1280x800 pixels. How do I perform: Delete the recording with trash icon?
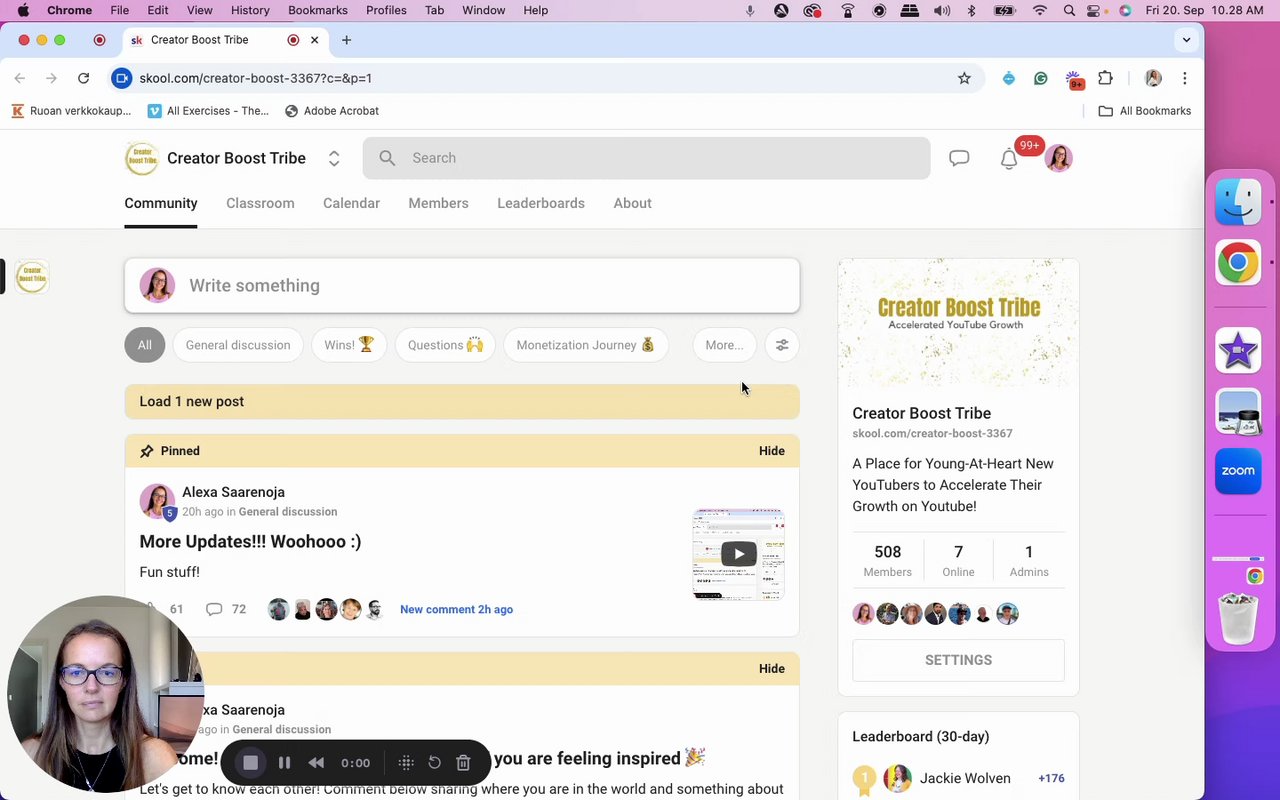pos(463,763)
